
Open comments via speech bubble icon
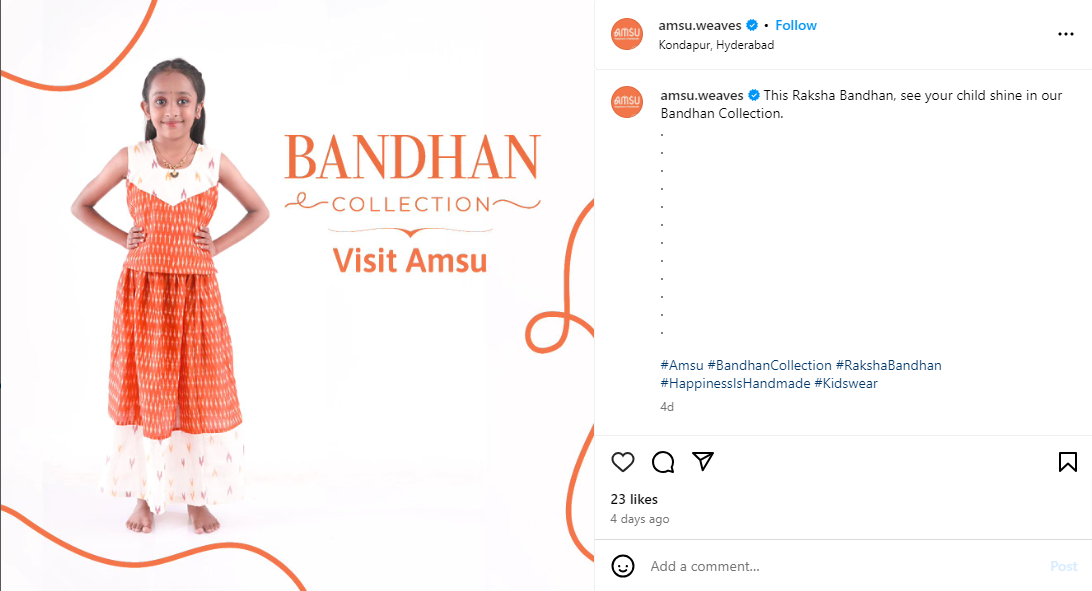tap(663, 462)
